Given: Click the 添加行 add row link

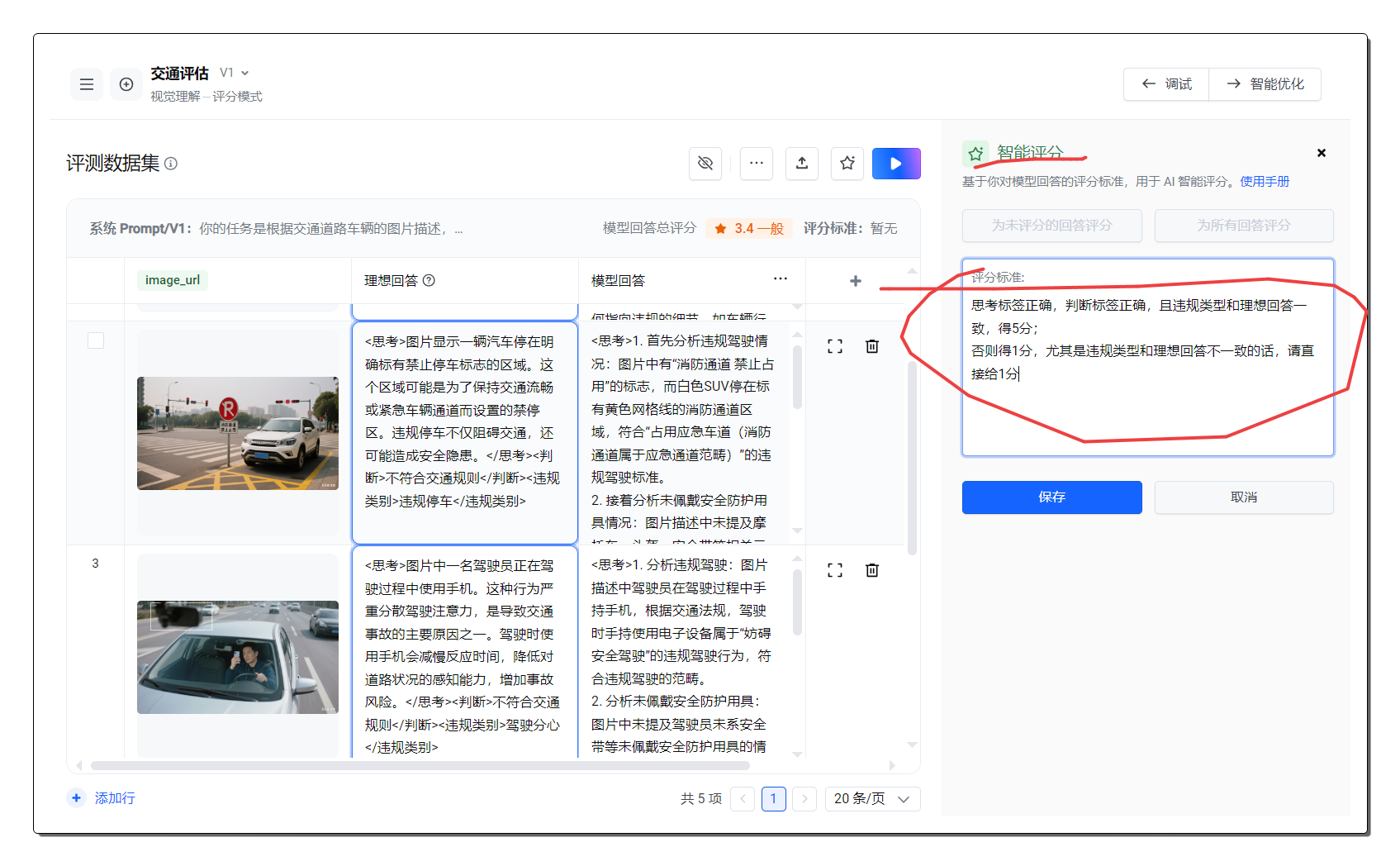Looking at the screenshot, I should (x=102, y=798).
